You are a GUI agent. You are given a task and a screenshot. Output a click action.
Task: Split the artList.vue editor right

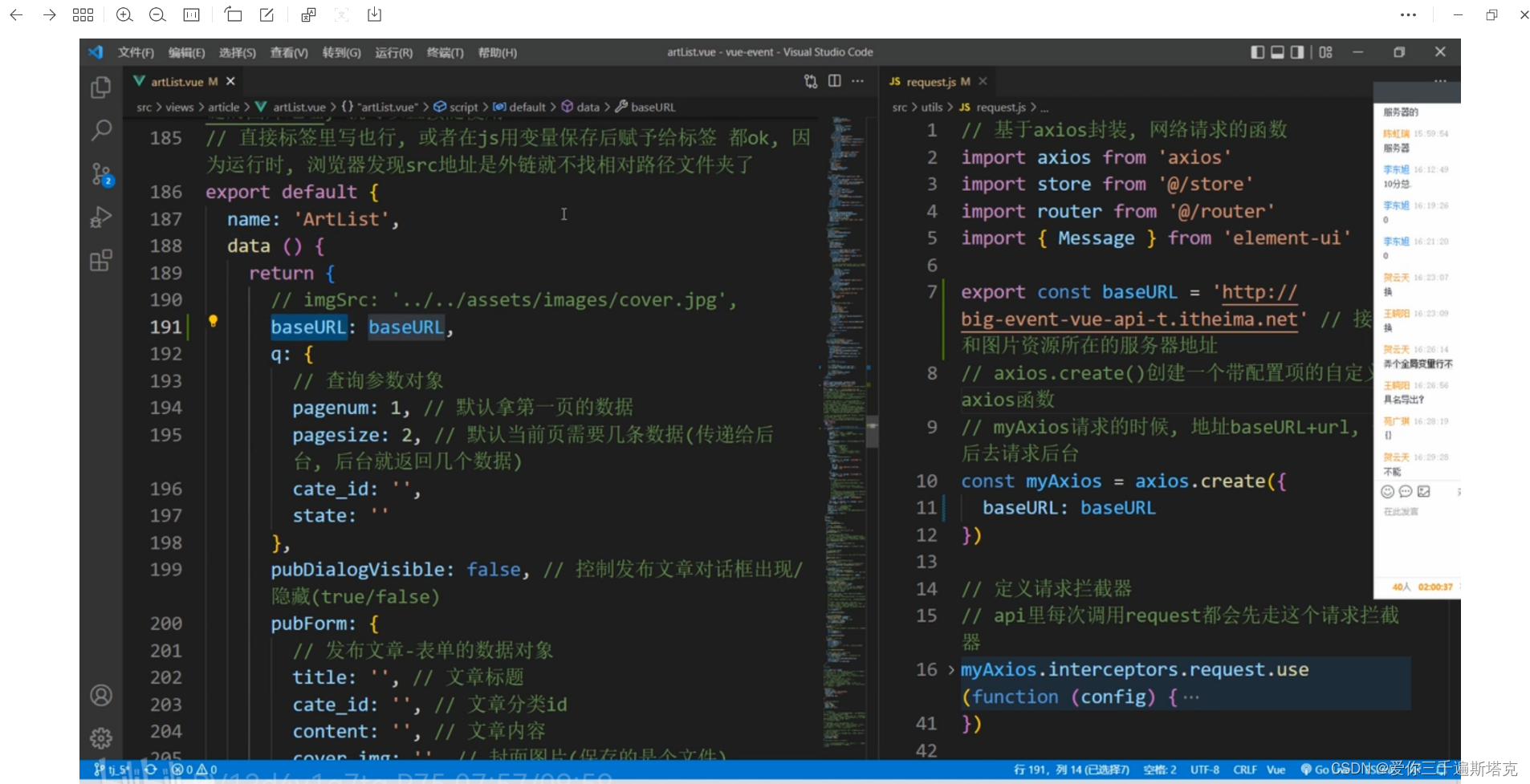(835, 81)
